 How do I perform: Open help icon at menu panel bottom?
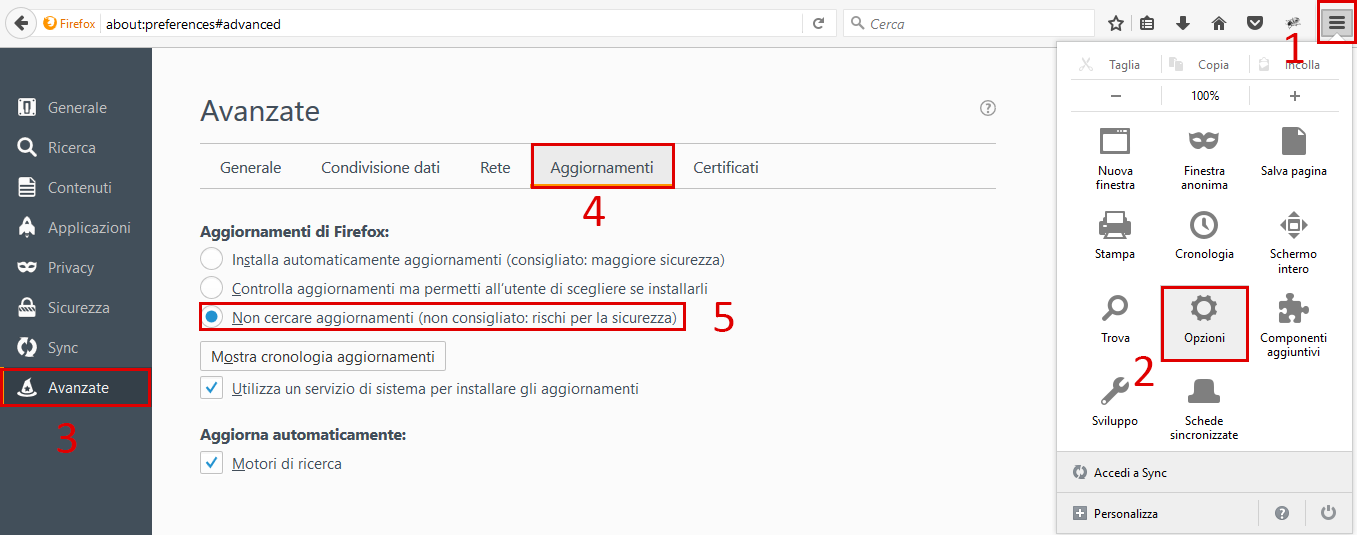[x=1282, y=513]
